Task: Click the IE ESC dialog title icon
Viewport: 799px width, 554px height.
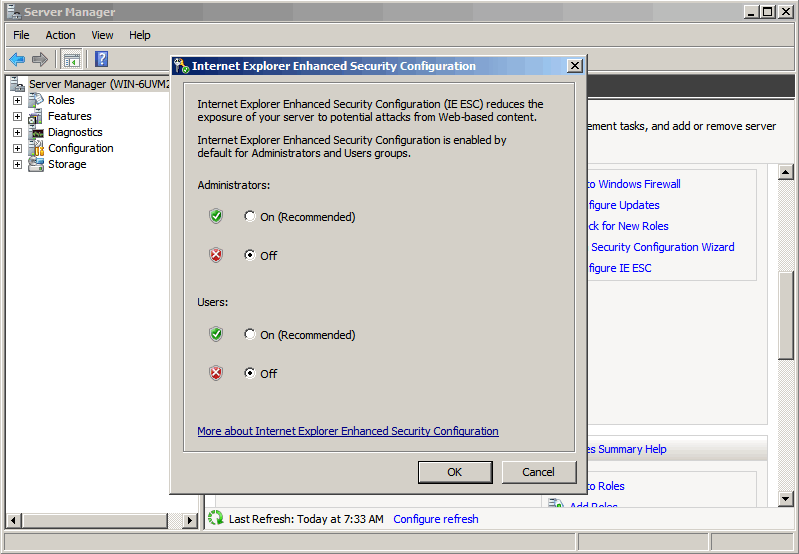Action: [181, 66]
